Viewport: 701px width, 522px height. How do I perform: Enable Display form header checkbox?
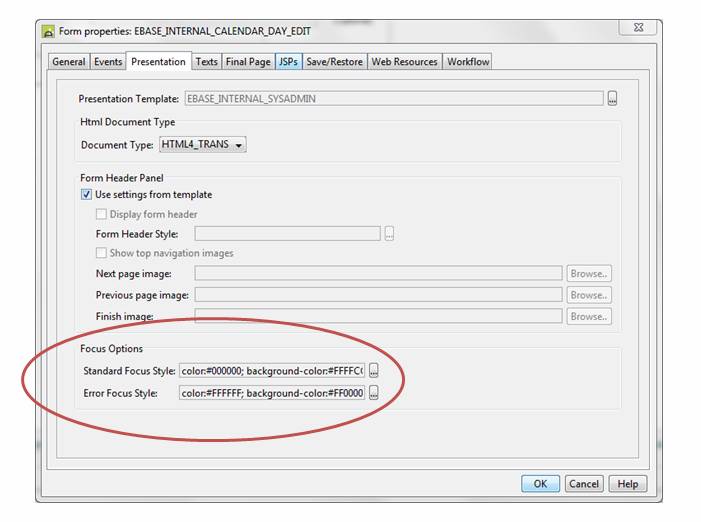(x=101, y=214)
